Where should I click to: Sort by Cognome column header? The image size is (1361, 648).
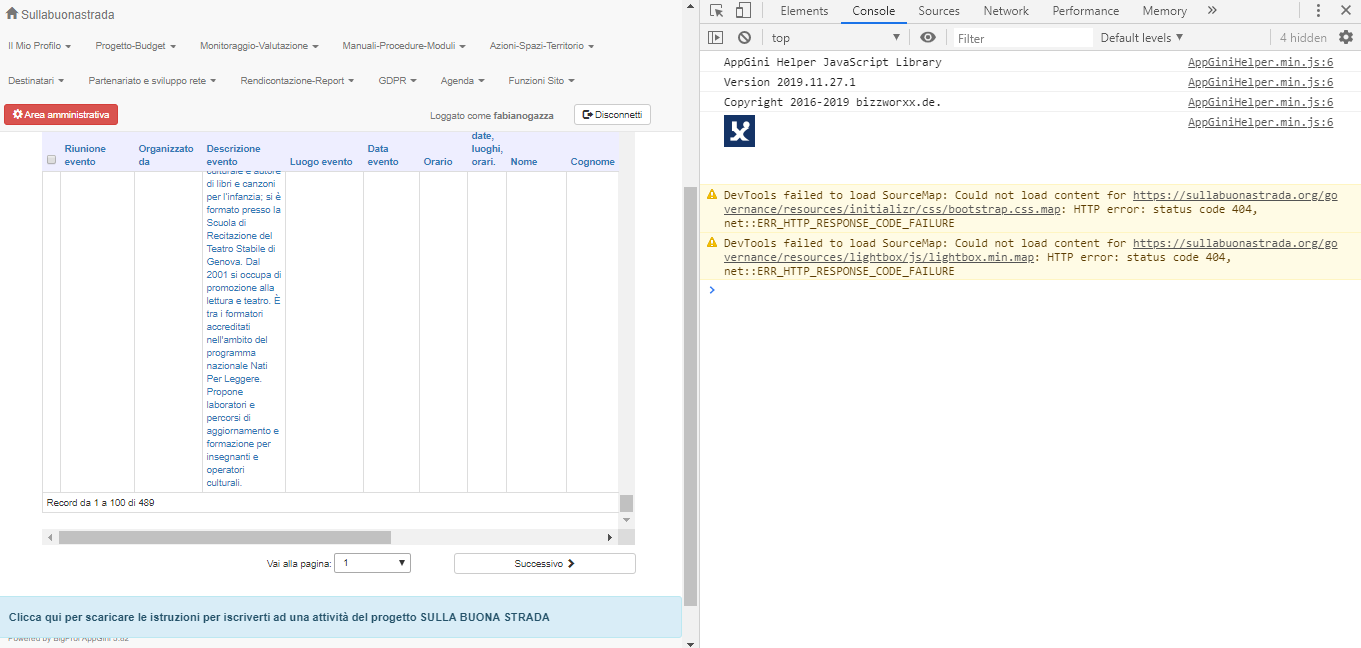[593, 162]
